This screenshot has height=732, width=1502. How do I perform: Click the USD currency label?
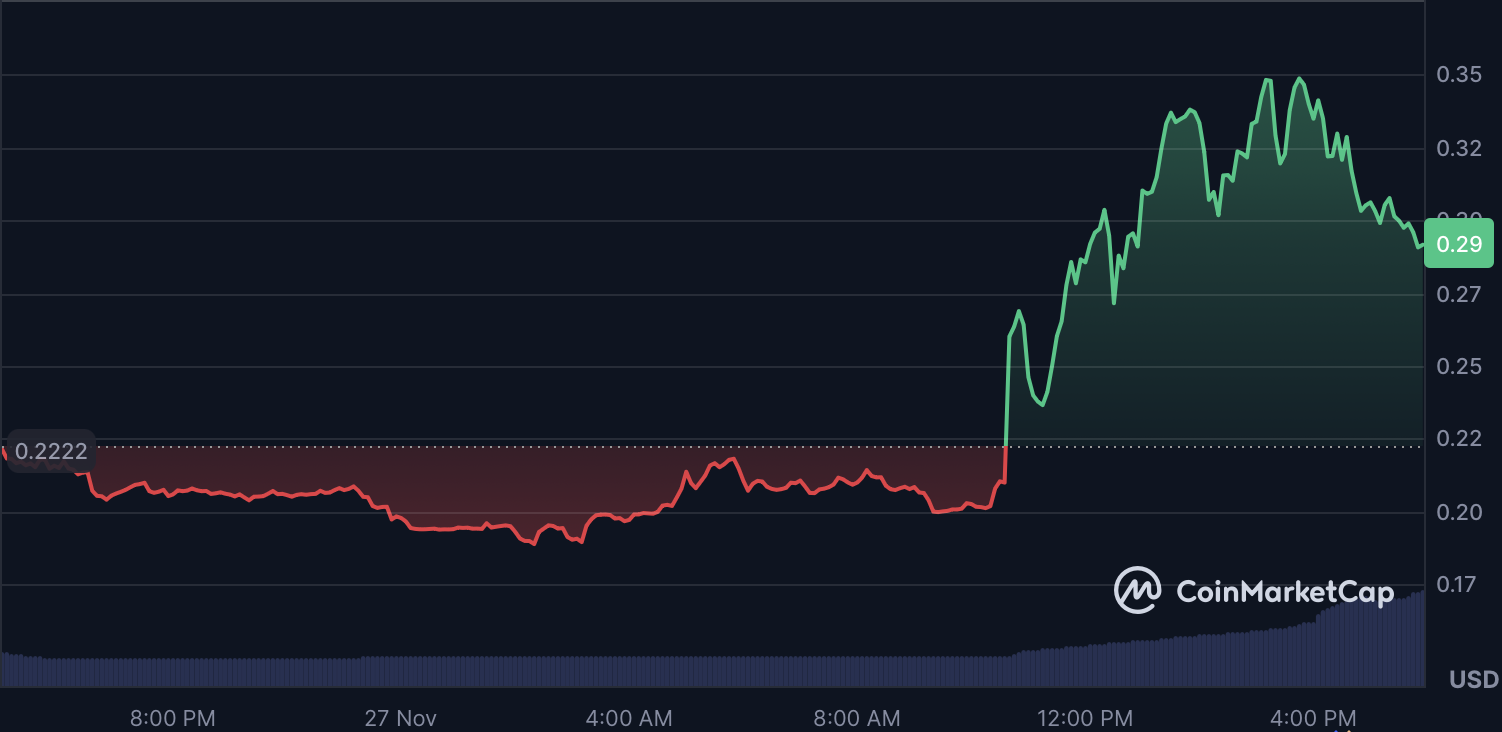coord(1473,680)
